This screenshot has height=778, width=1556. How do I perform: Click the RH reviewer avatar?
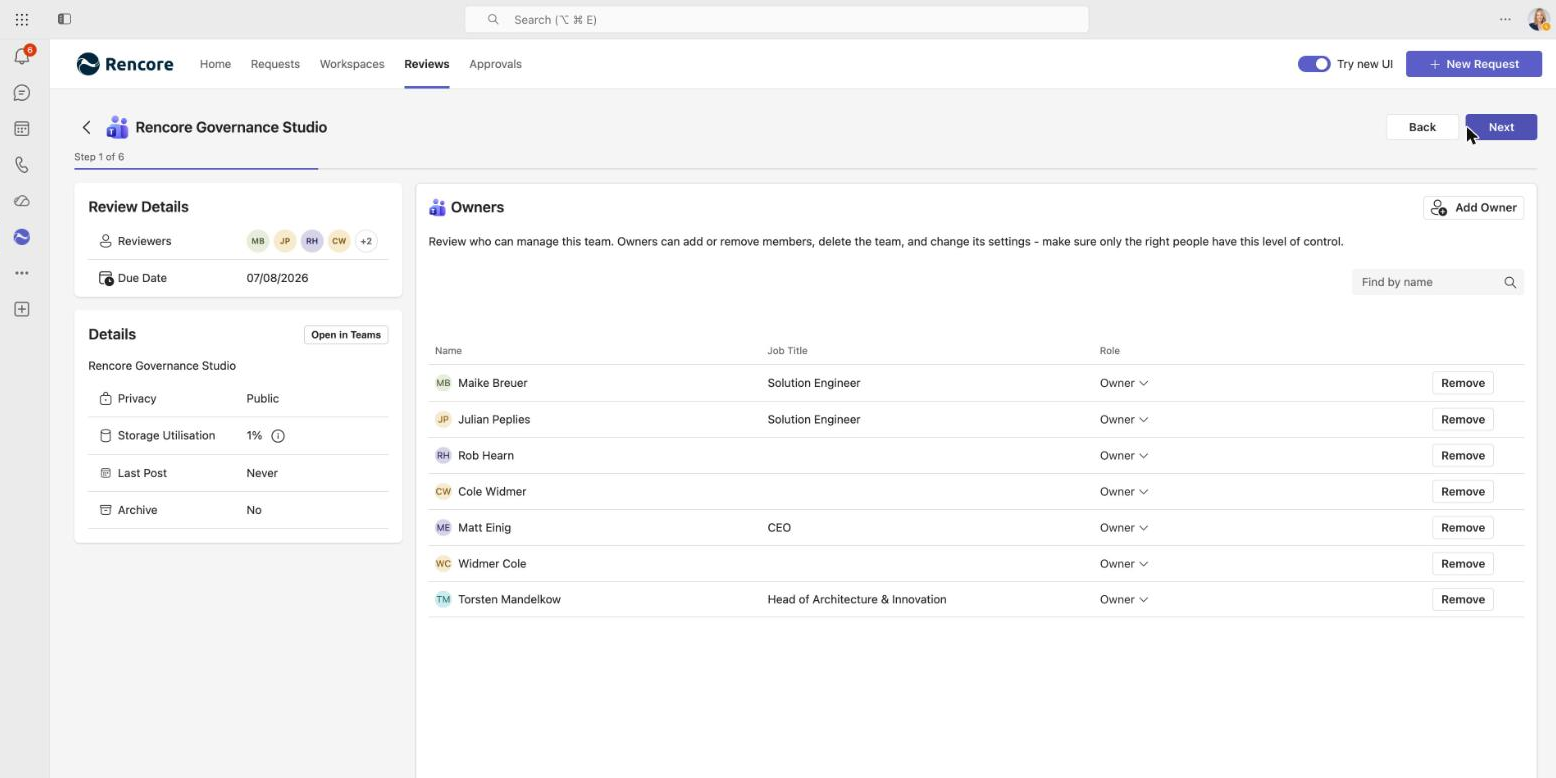(312, 241)
